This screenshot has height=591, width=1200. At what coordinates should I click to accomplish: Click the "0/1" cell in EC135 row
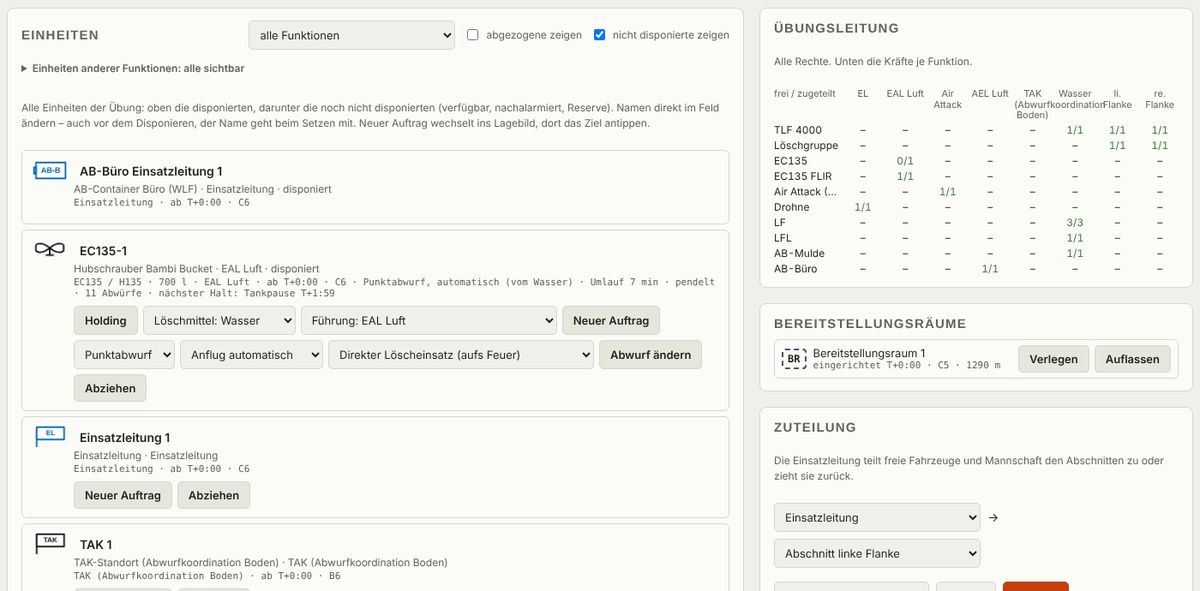click(x=905, y=161)
